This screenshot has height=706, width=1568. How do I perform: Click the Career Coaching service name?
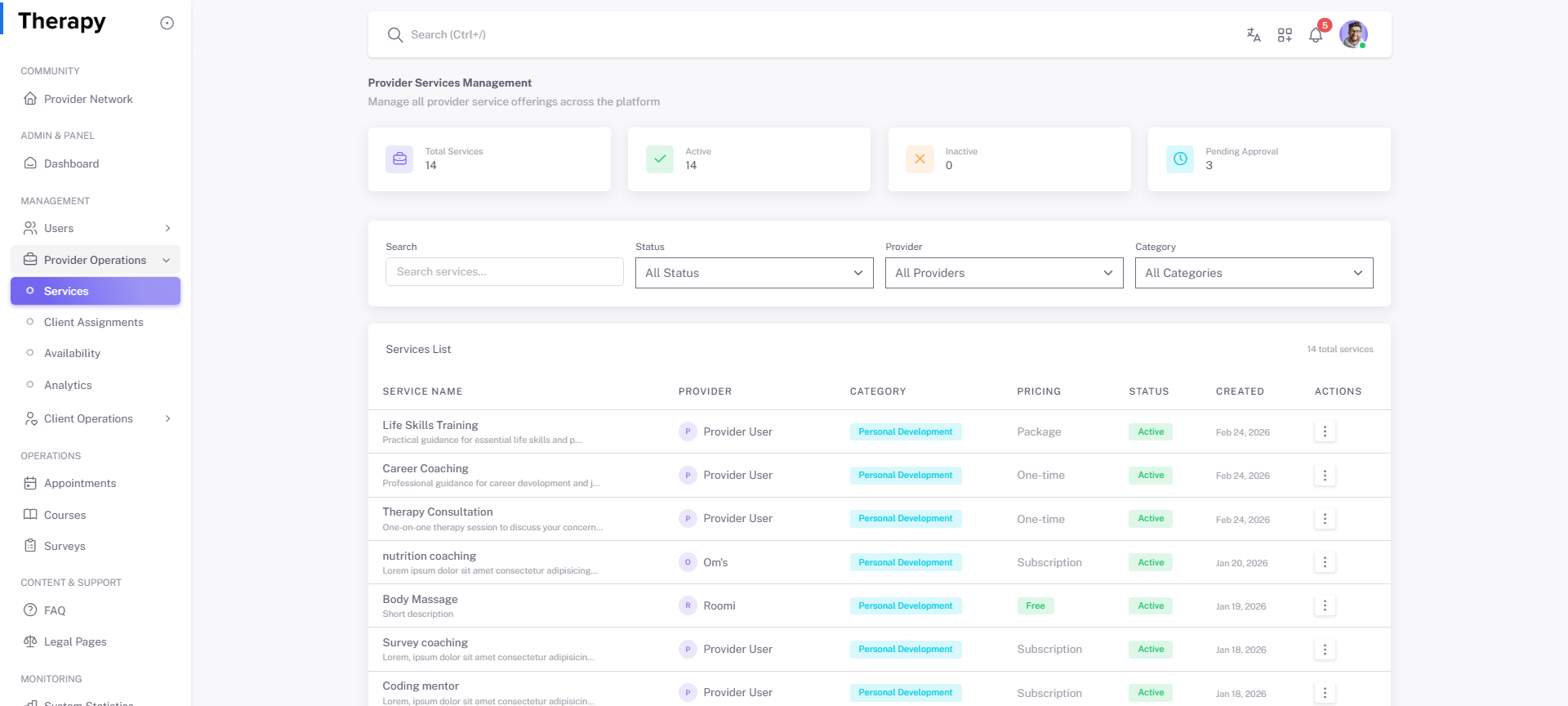[425, 468]
